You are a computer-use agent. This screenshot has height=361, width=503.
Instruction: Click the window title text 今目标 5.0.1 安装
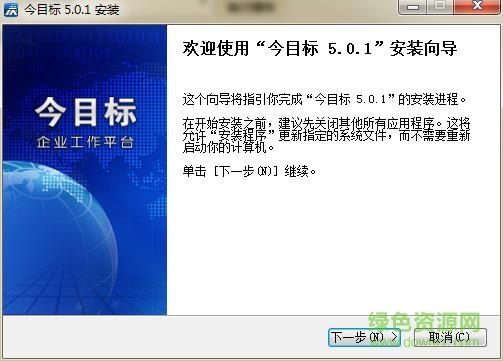coord(72,9)
